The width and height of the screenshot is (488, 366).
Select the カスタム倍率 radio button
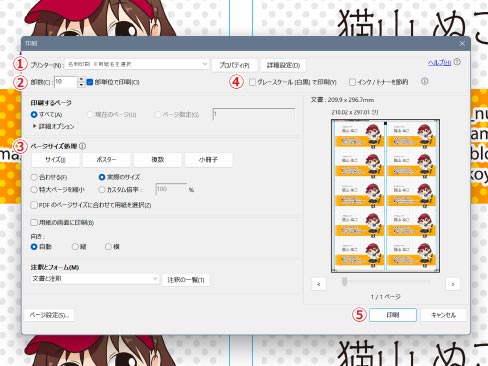(102, 190)
